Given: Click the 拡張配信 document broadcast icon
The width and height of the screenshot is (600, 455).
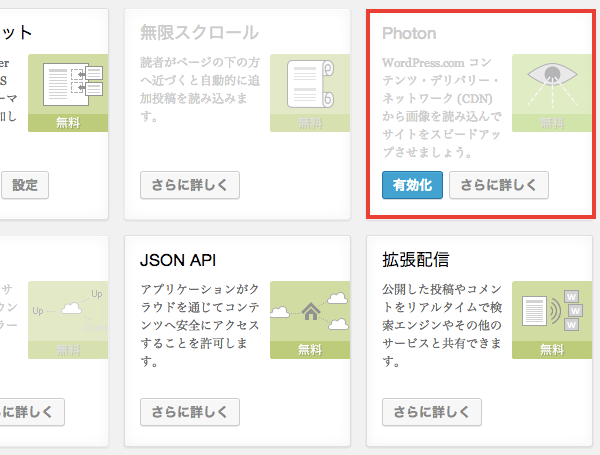Looking at the screenshot, I should tap(552, 311).
